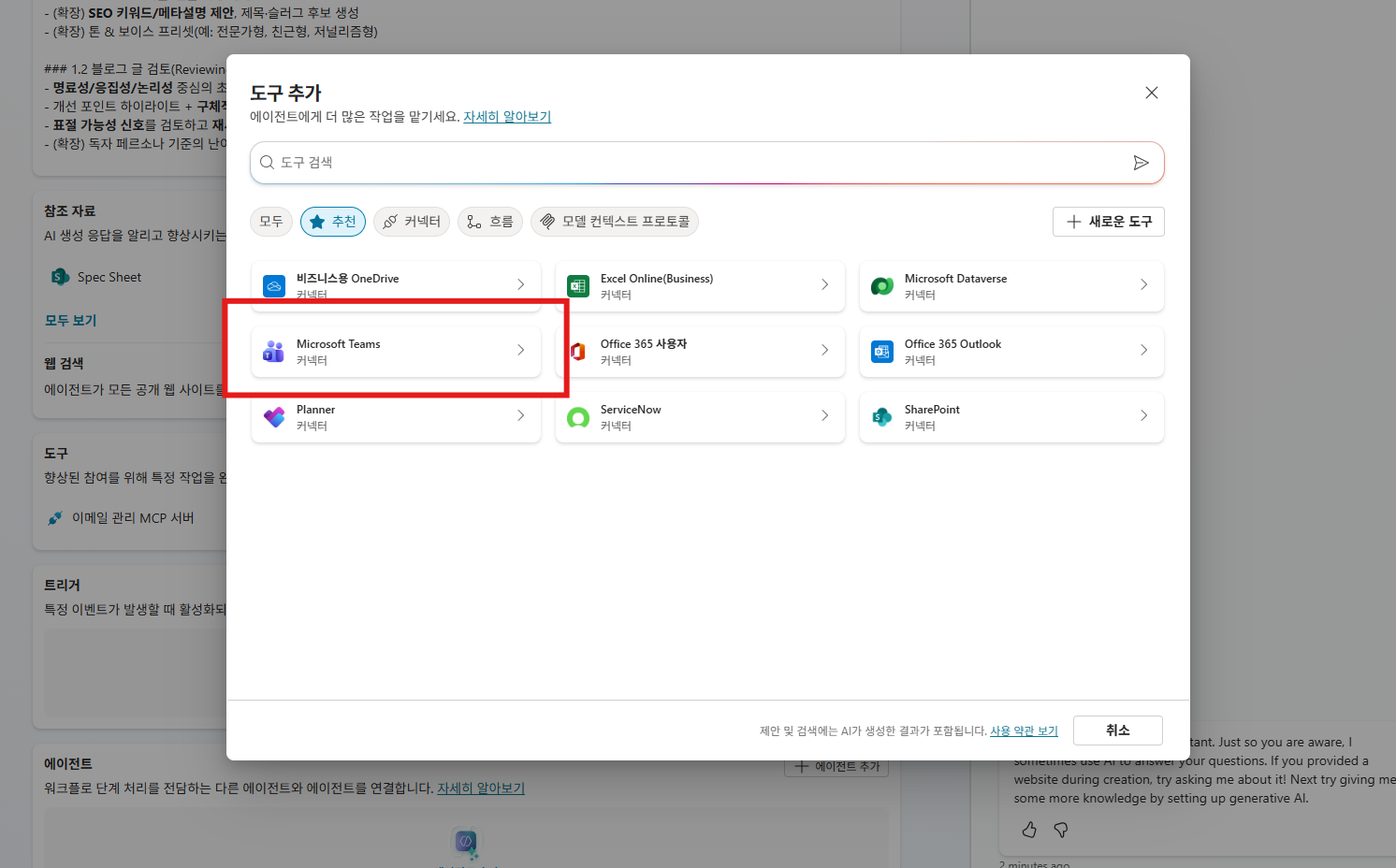Select the Excel Online (Business) icon
The height and width of the screenshot is (868, 1396).
click(578, 285)
